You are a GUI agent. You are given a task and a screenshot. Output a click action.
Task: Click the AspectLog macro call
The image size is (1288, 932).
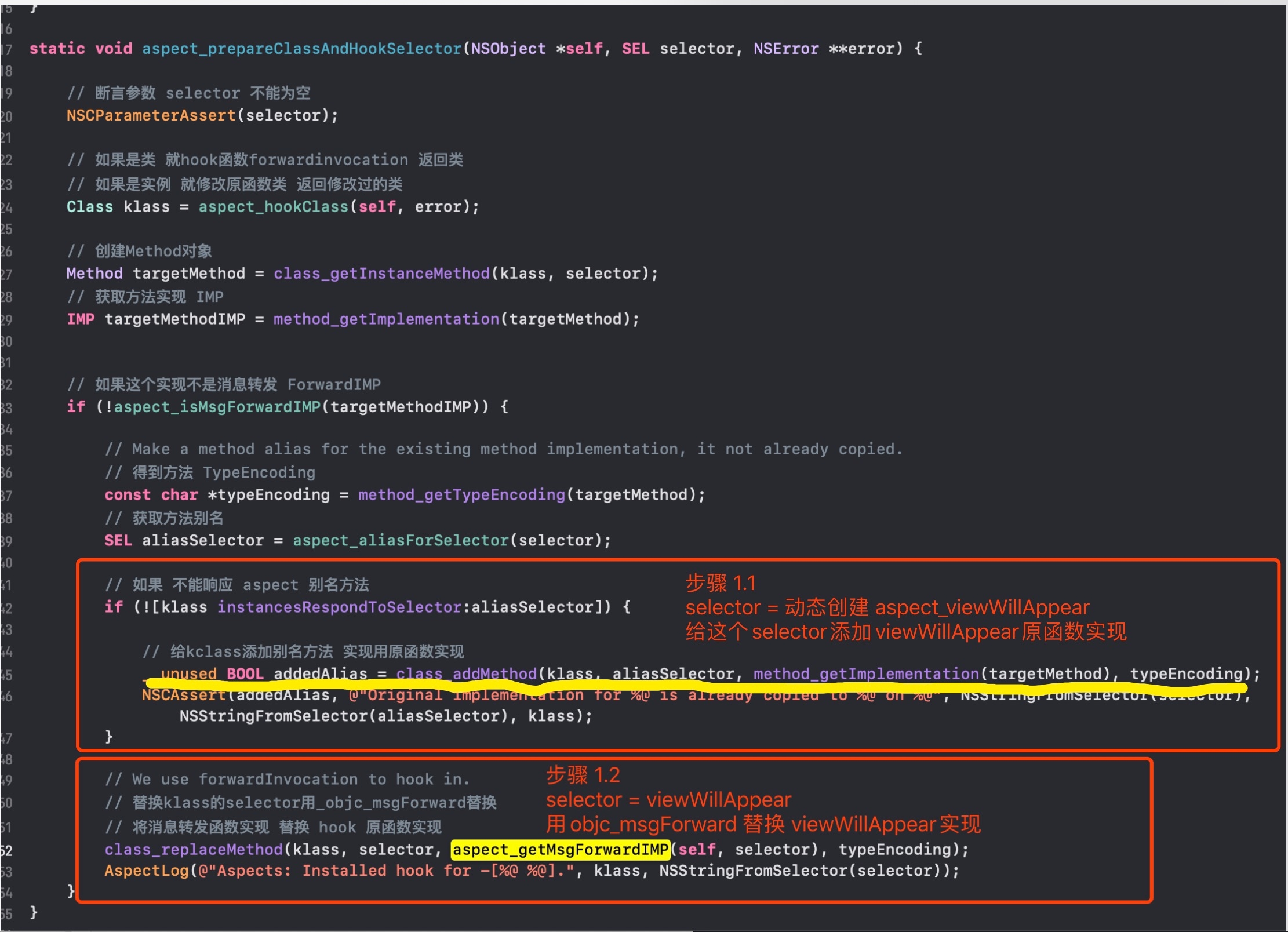147,871
